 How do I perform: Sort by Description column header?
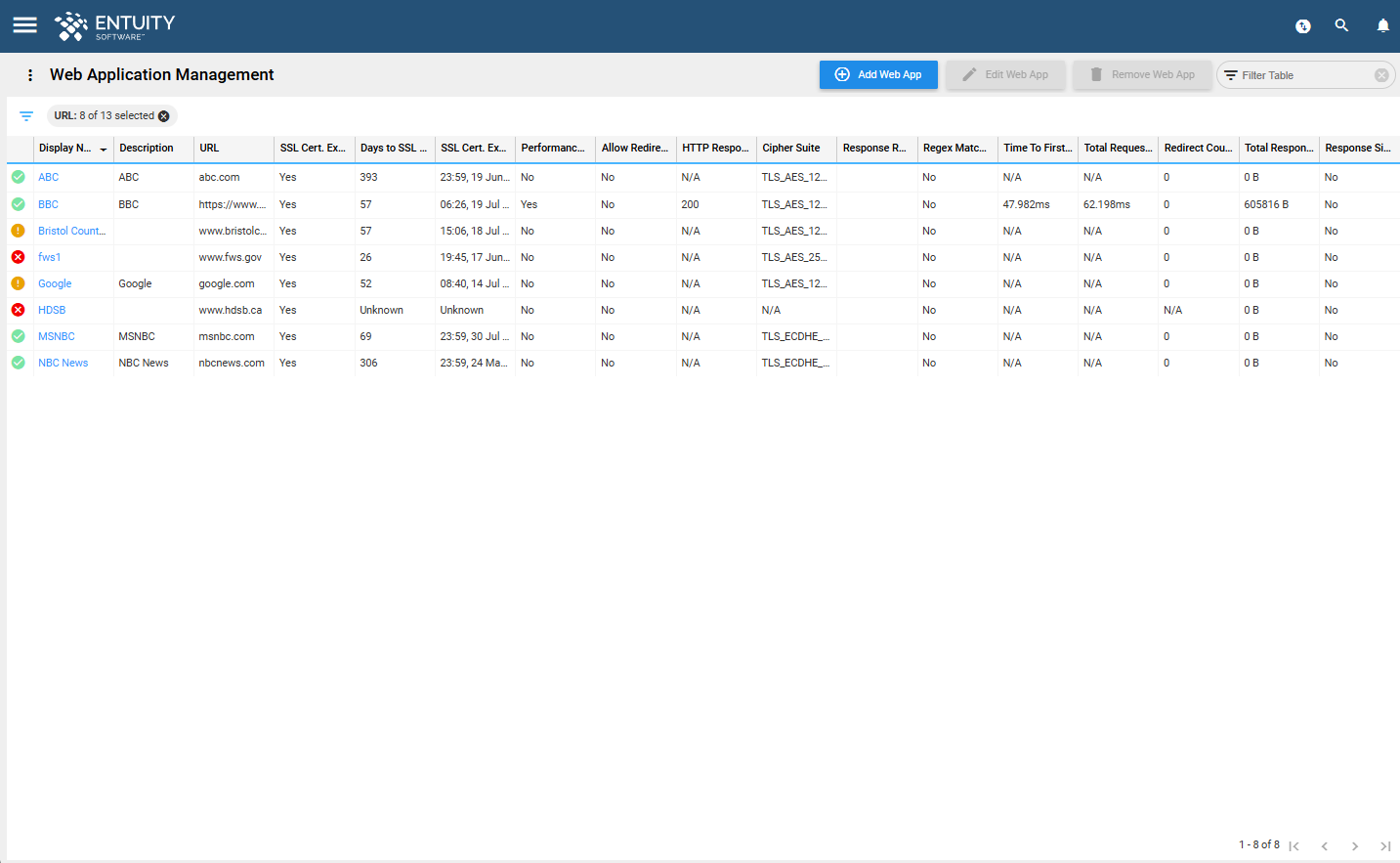pos(153,149)
